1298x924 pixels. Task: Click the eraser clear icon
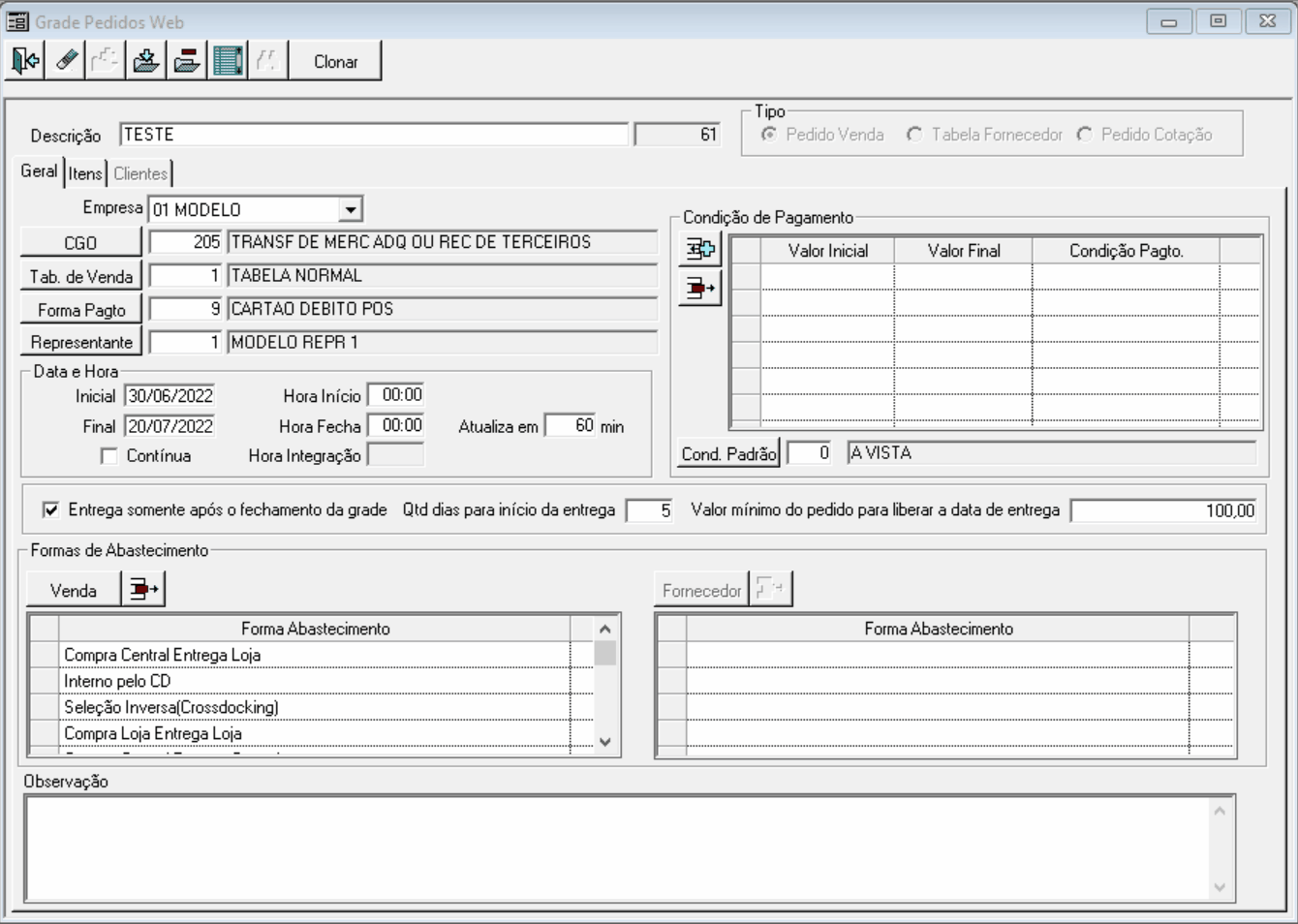[x=66, y=61]
